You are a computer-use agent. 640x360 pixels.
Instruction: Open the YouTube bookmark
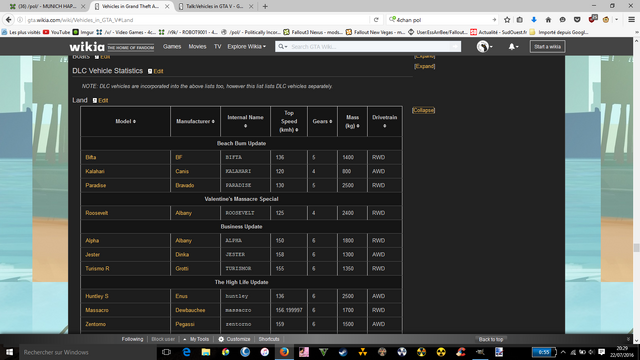tap(56, 32)
